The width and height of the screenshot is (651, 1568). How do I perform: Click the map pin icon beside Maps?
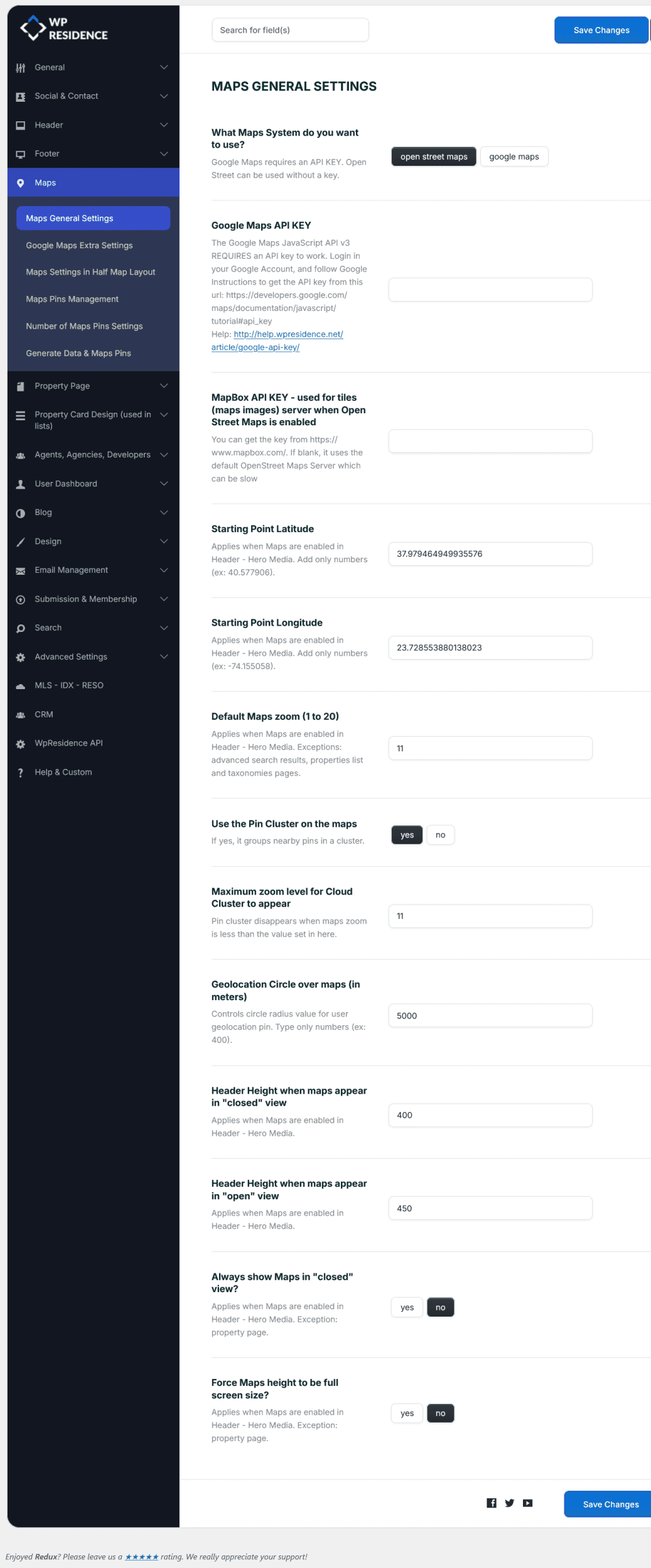(21, 183)
